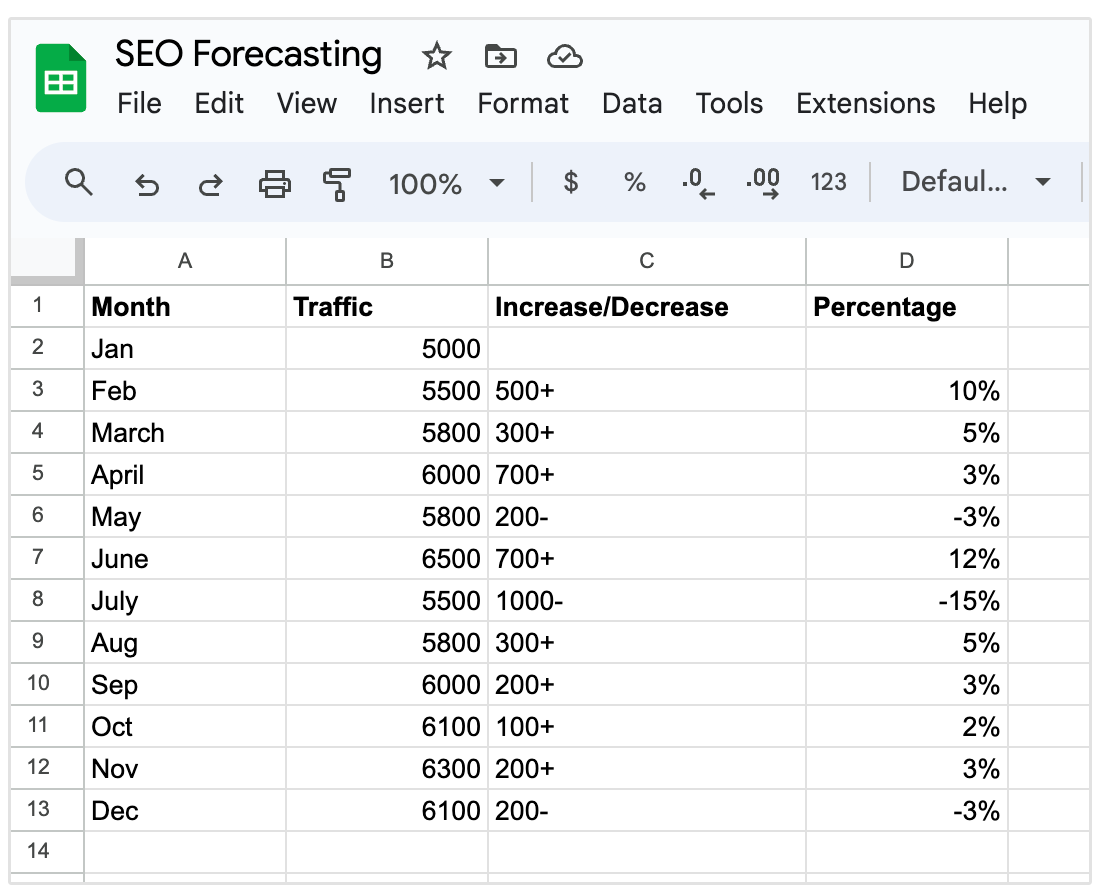Open the search menus magnifier icon
1100x890 pixels.
78,182
